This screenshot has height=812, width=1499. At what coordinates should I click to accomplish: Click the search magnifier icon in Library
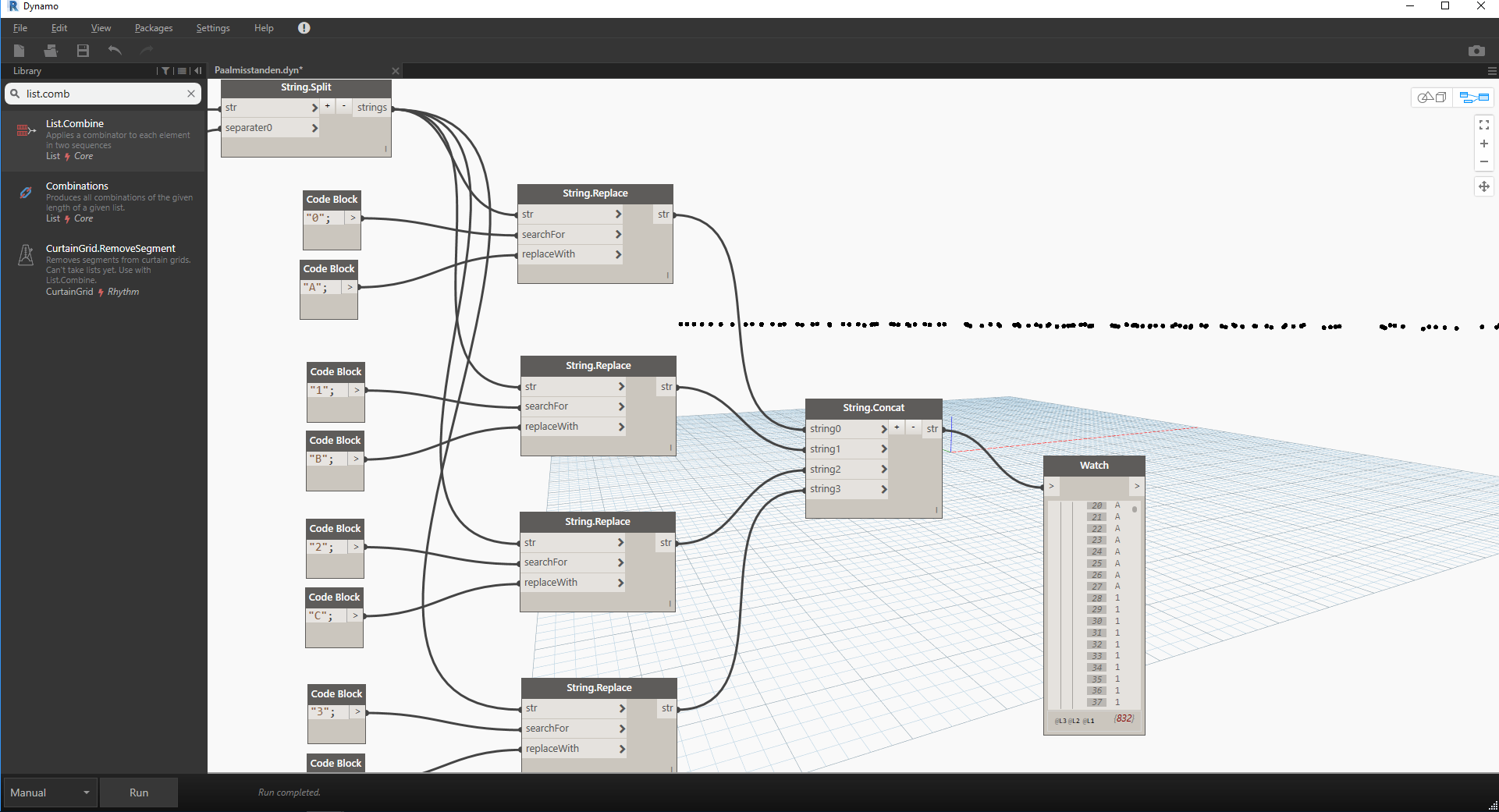click(15, 94)
